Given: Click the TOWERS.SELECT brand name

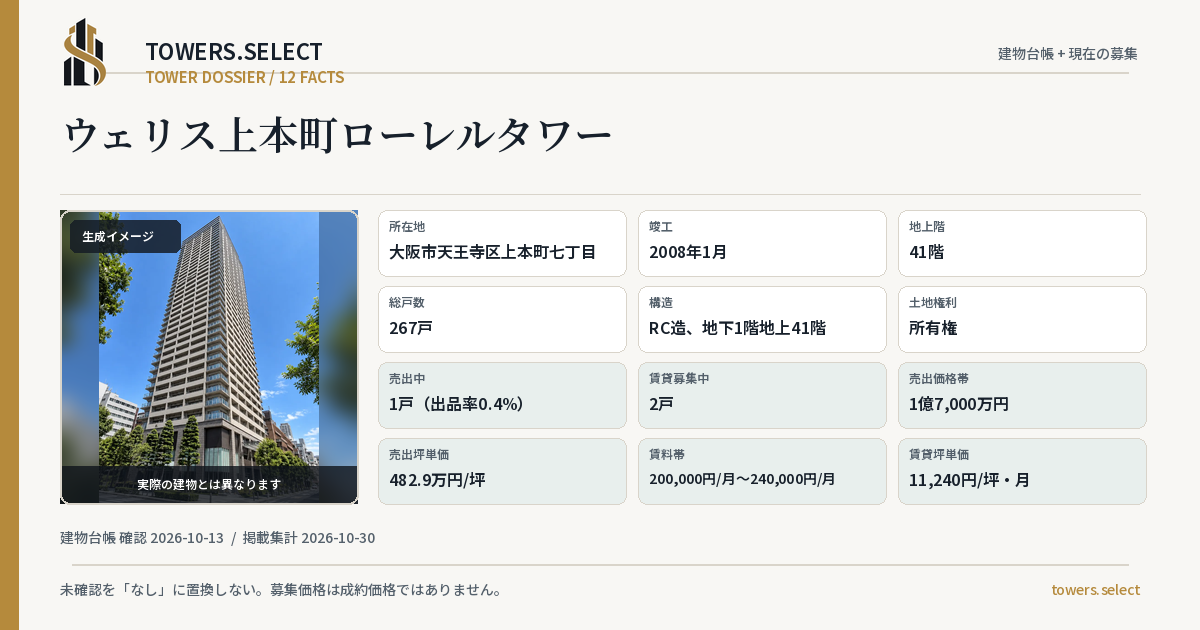Looking at the screenshot, I should click(x=234, y=52).
